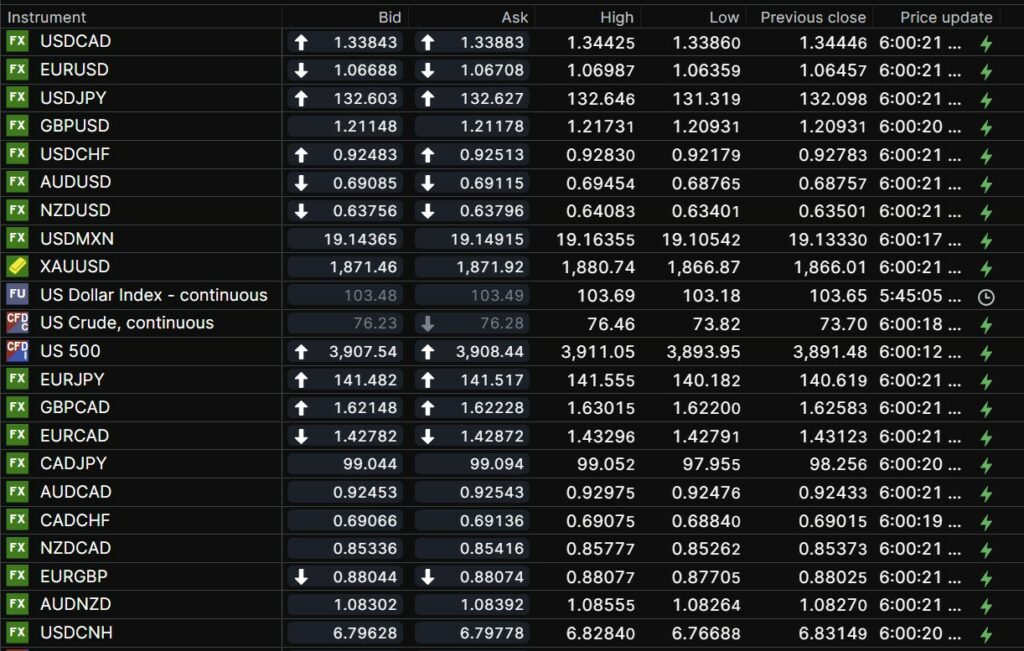Click the gold bar icon for XAUUSD
1024x651 pixels.
pyautogui.click(x=17, y=267)
